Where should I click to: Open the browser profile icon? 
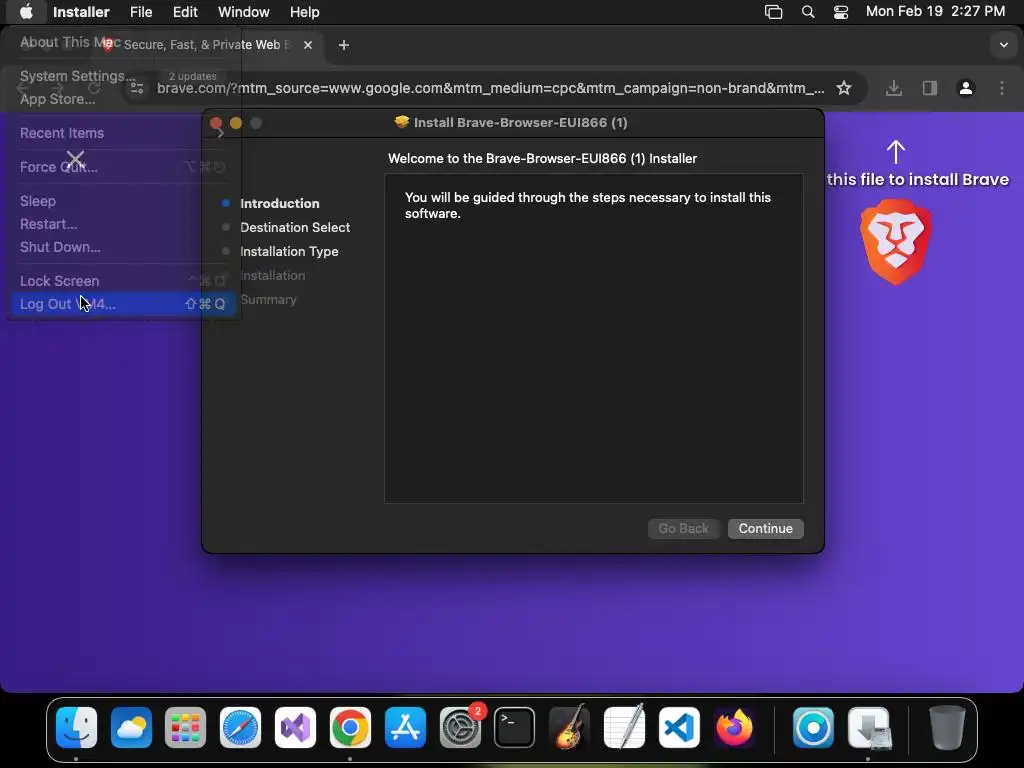[966, 88]
